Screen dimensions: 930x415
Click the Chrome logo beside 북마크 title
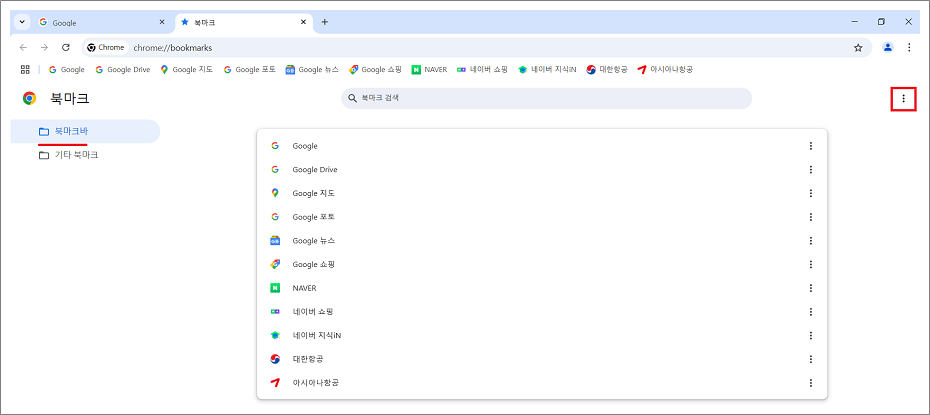29,98
